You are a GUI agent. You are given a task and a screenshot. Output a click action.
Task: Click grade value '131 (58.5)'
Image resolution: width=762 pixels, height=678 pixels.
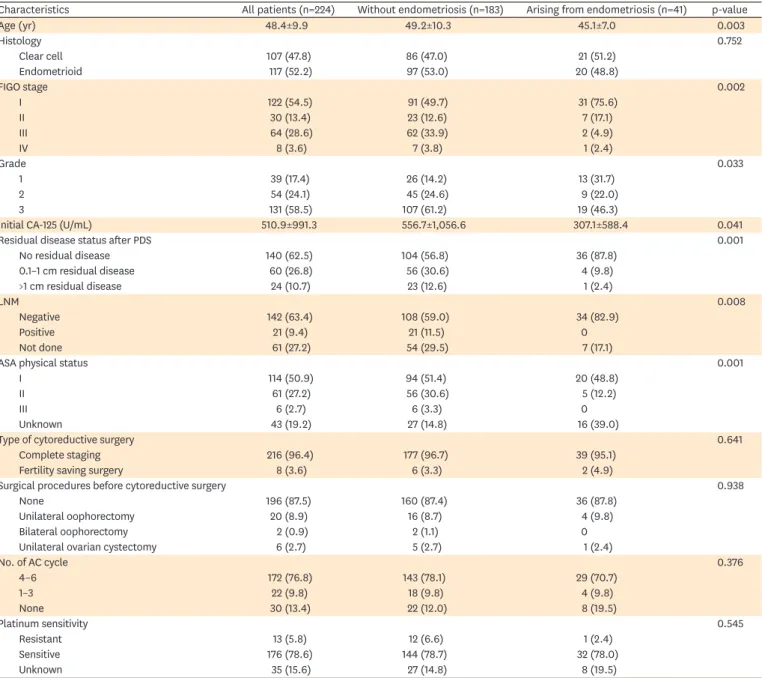(x=290, y=209)
